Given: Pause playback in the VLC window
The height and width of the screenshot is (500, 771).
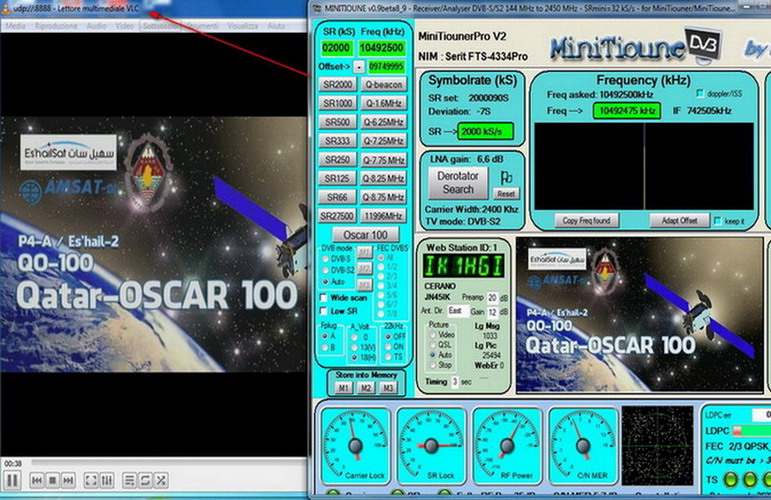Looking at the screenshot, I should tap(12, 480).
